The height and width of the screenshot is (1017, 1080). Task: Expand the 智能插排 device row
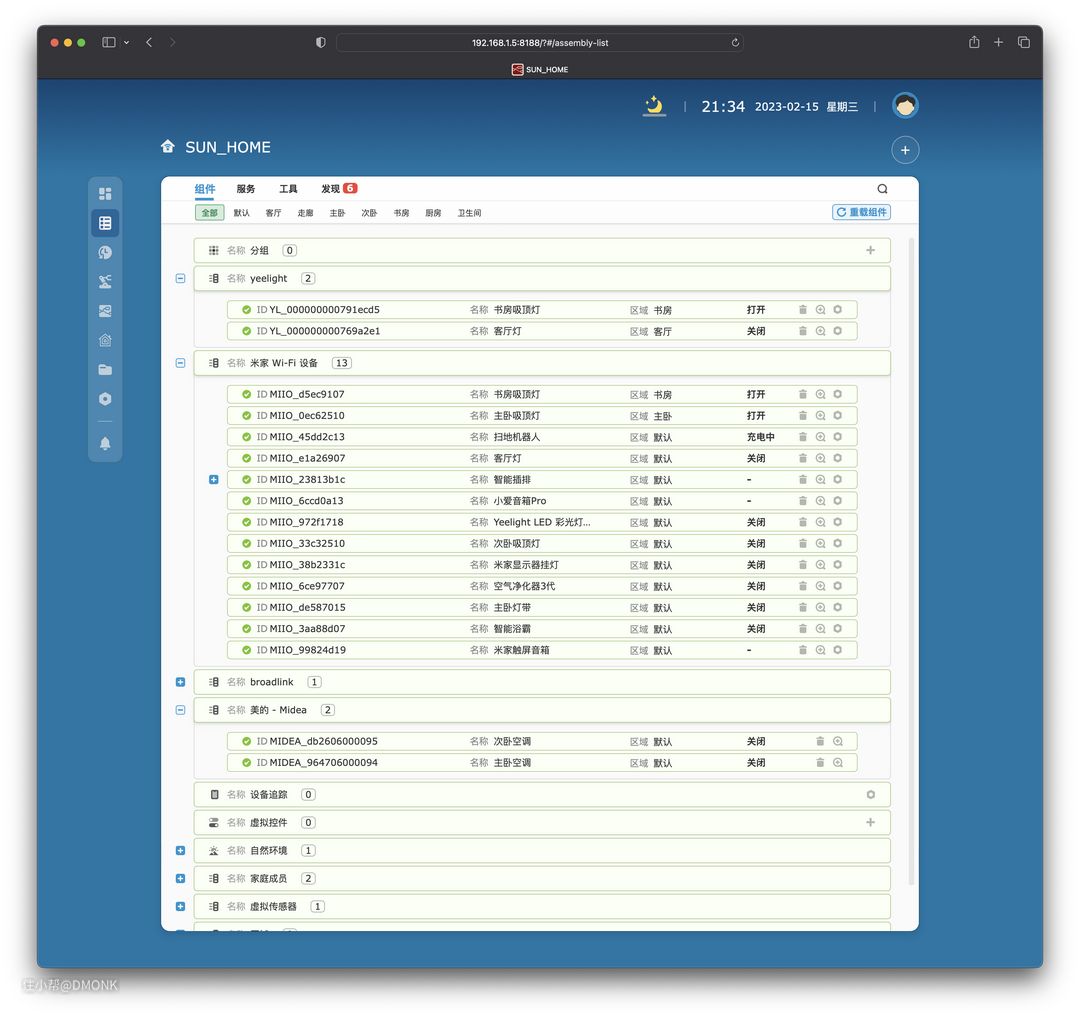(x=213, y=480)
